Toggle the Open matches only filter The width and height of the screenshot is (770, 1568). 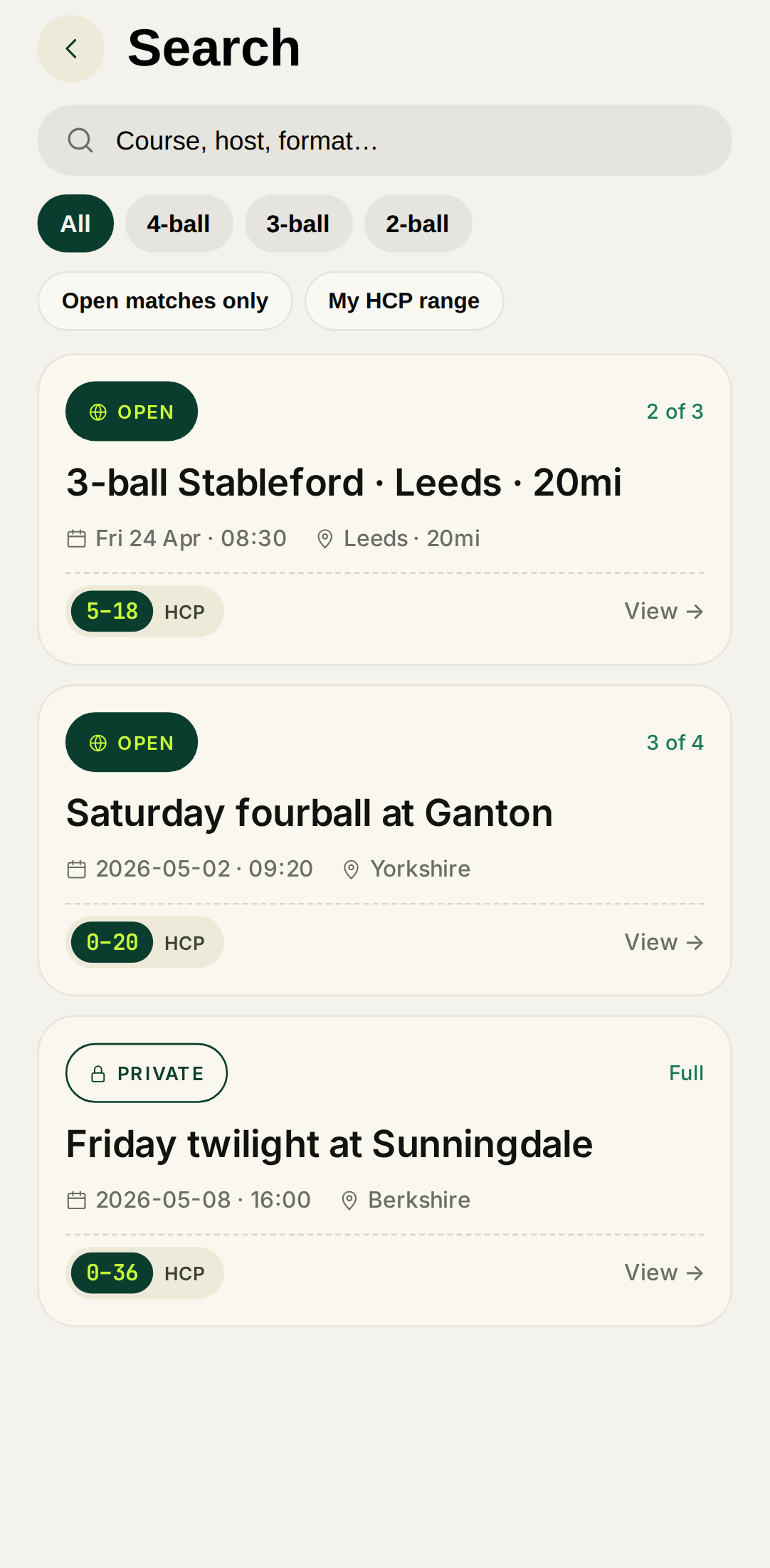(x=165, y=301)
